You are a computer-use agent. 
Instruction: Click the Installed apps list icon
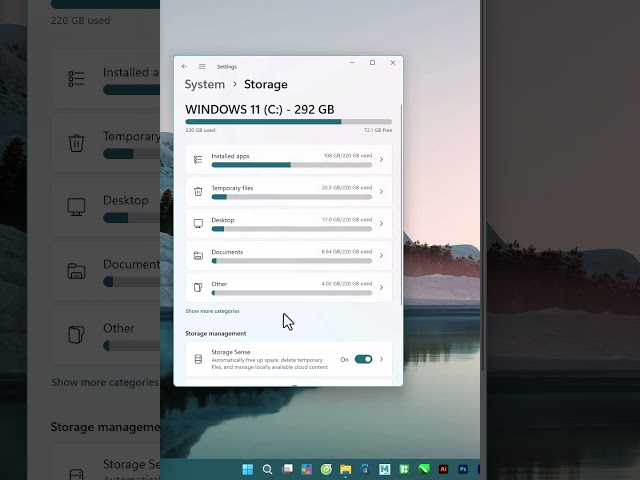click(198, 160)
